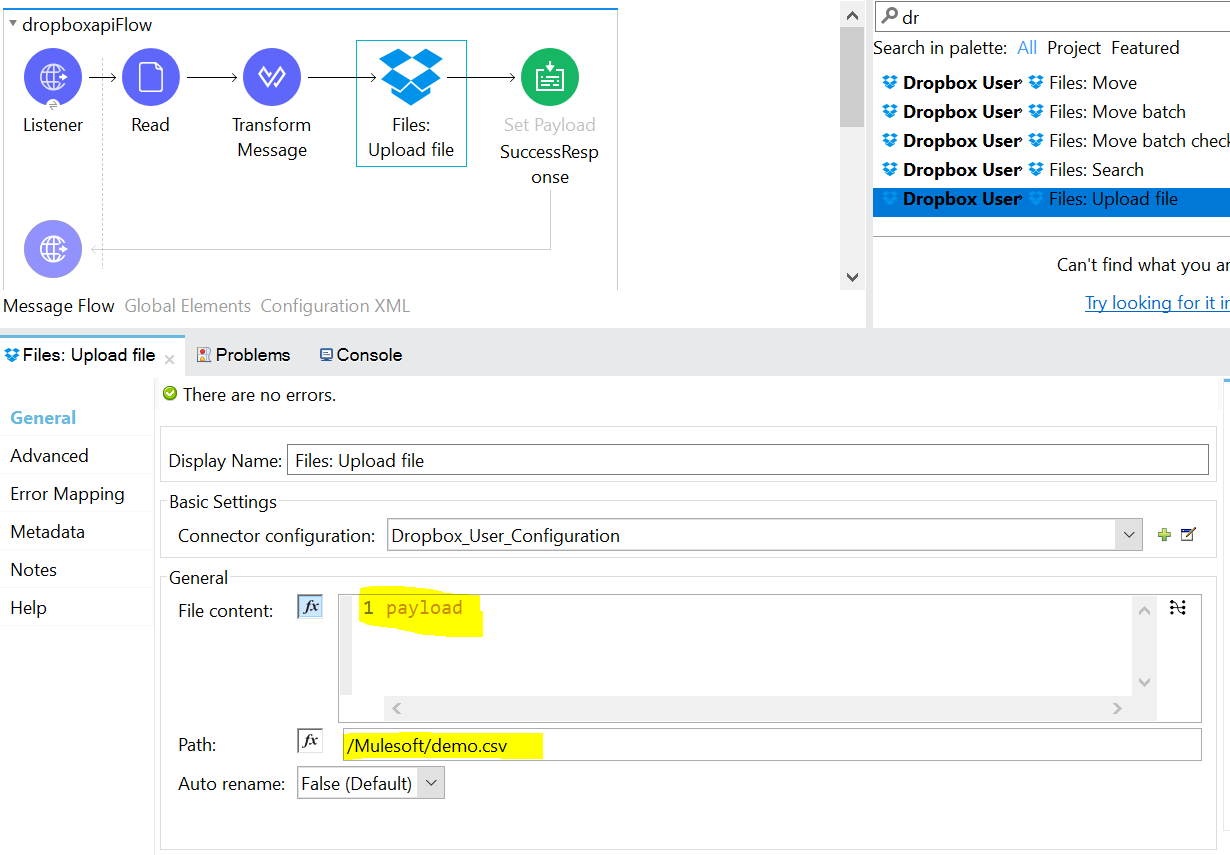Click in the Path input field
Viewport: 1230px width, 855px height.
pos(770,745)
